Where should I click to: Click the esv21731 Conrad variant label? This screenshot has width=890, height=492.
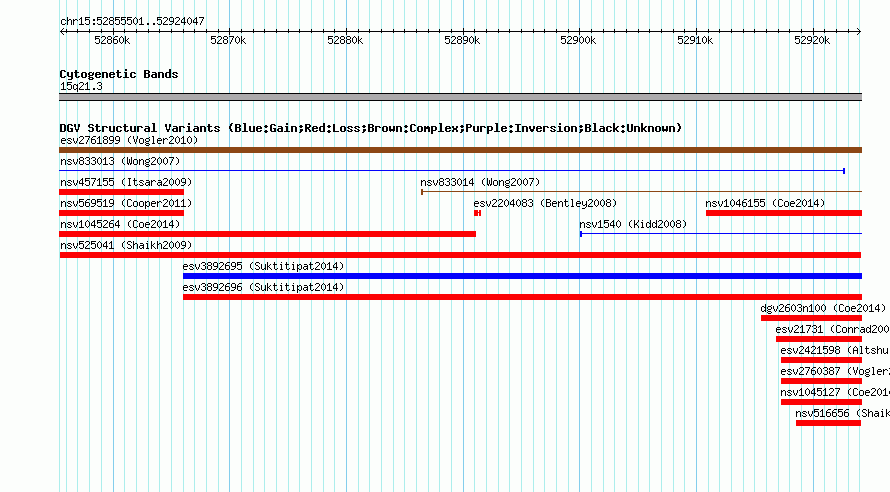(832, 329)
